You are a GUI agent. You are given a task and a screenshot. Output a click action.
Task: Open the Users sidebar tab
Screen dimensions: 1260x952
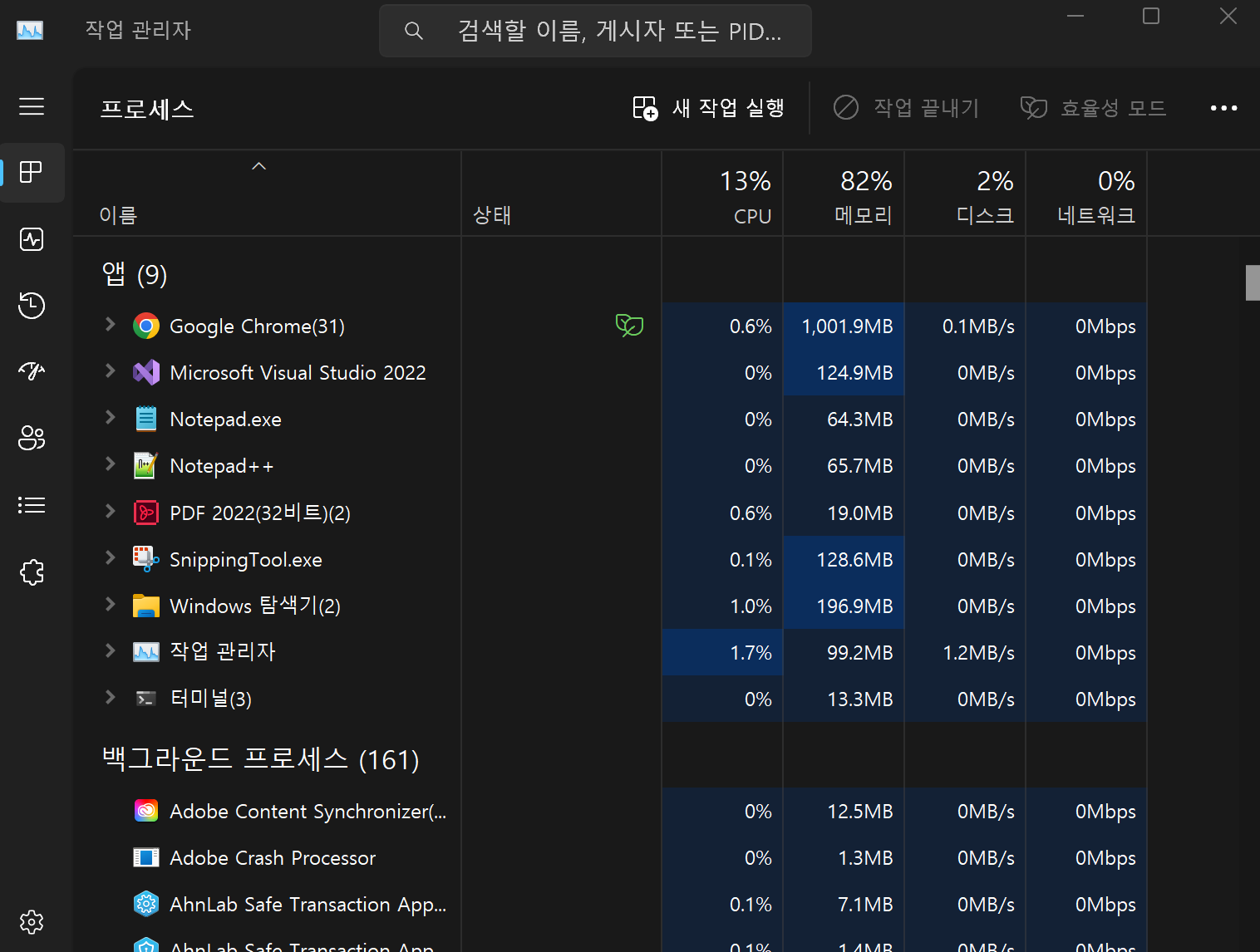[32, 438]
